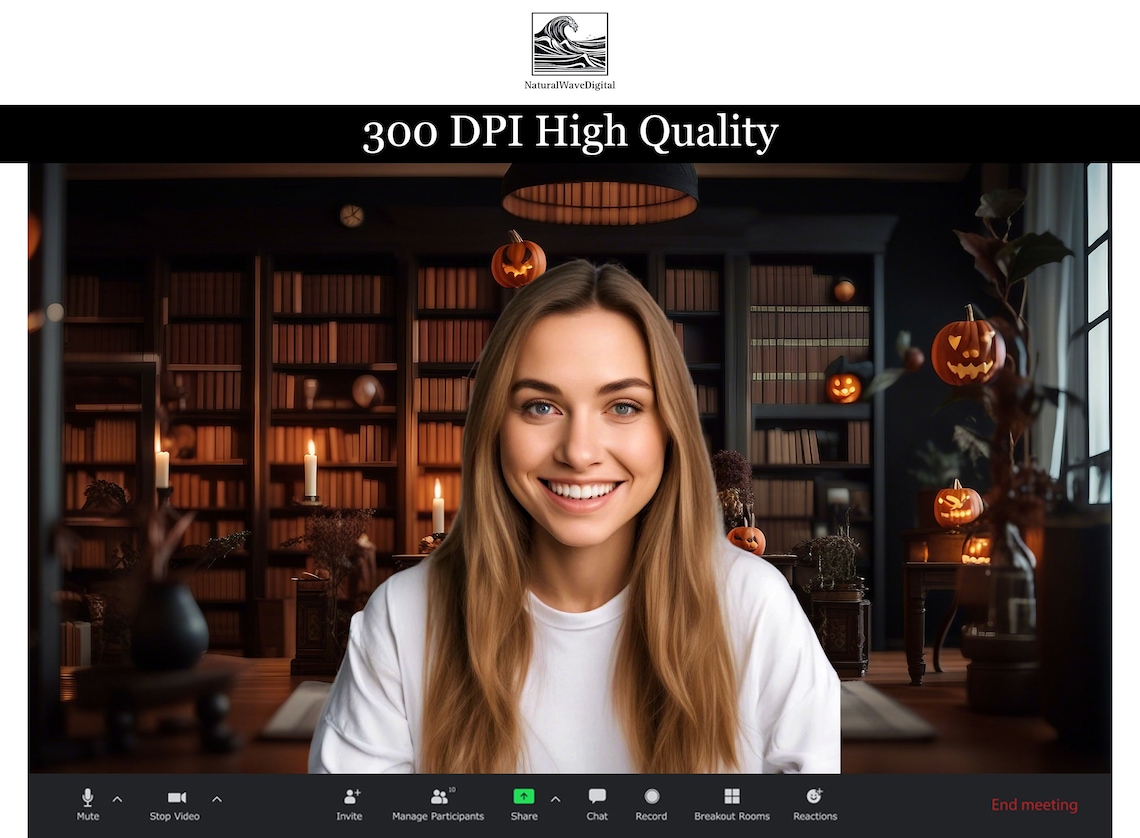Click the Mute text label
Viewport: 1140px width, 838px height.
tap(88, 816)
